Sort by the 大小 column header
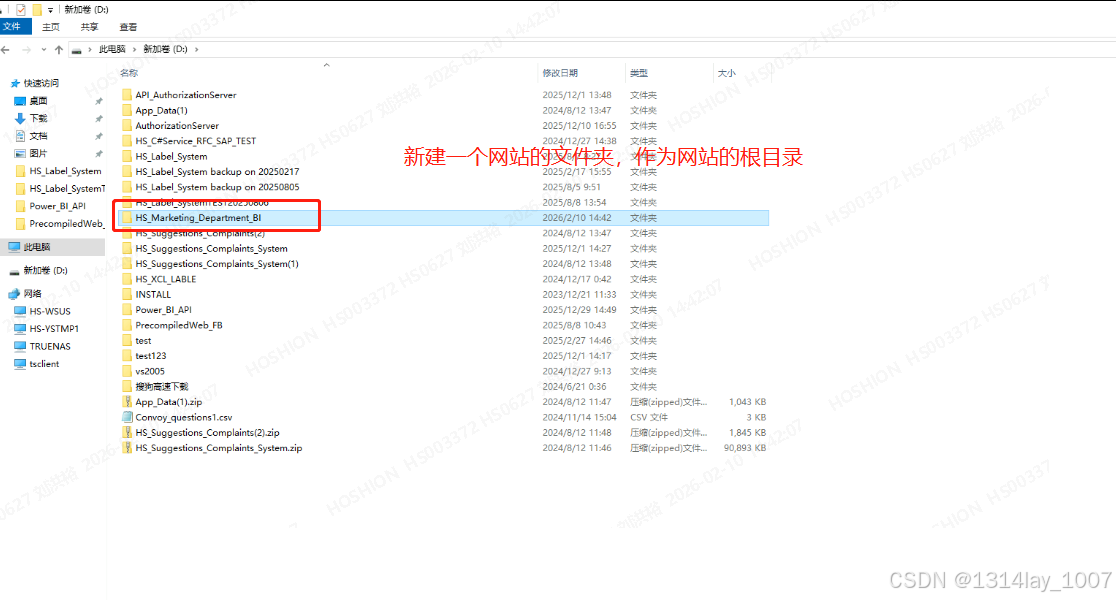Viewport: 1116px width, 600px height. click(x=727, y=73)
